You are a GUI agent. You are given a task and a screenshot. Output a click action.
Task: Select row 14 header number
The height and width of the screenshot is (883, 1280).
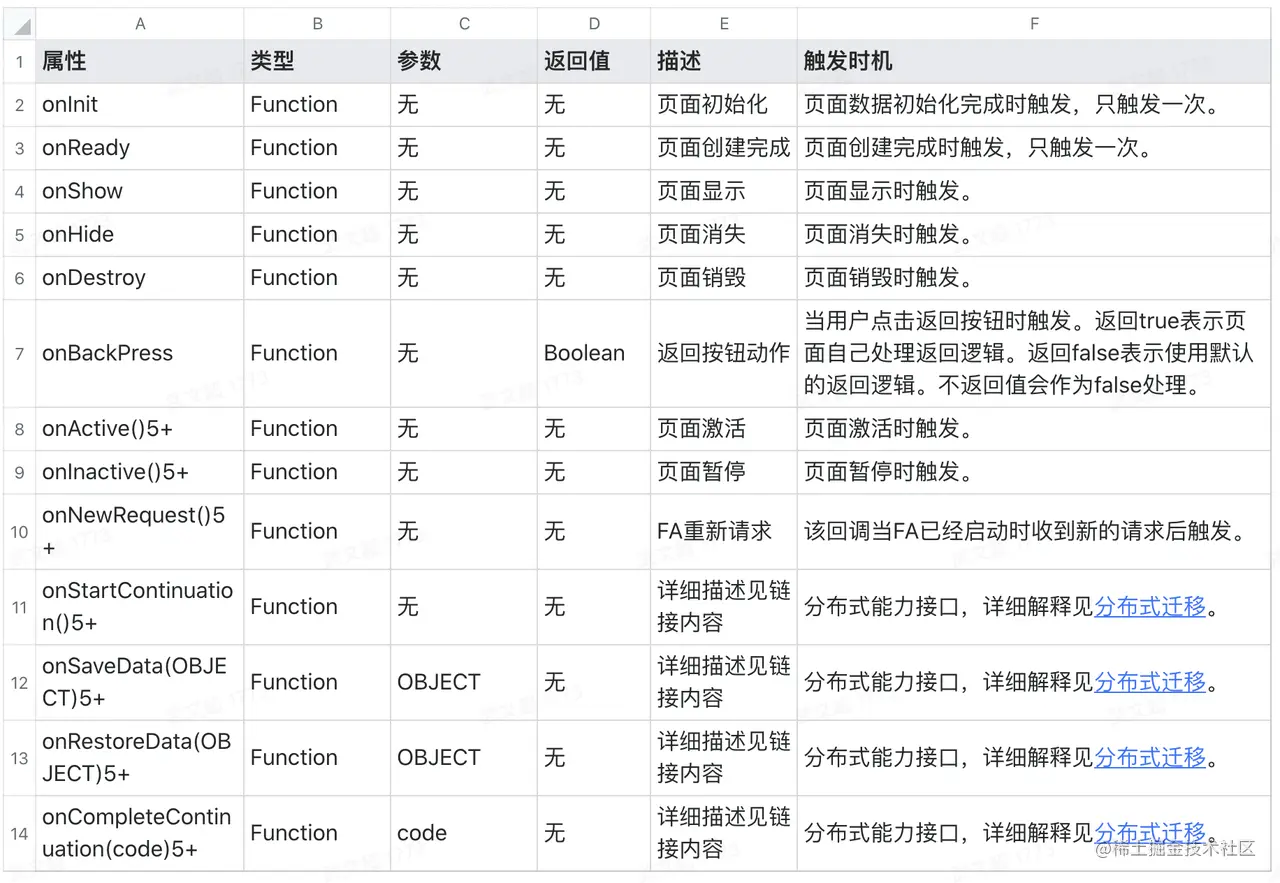click(19, 833)
